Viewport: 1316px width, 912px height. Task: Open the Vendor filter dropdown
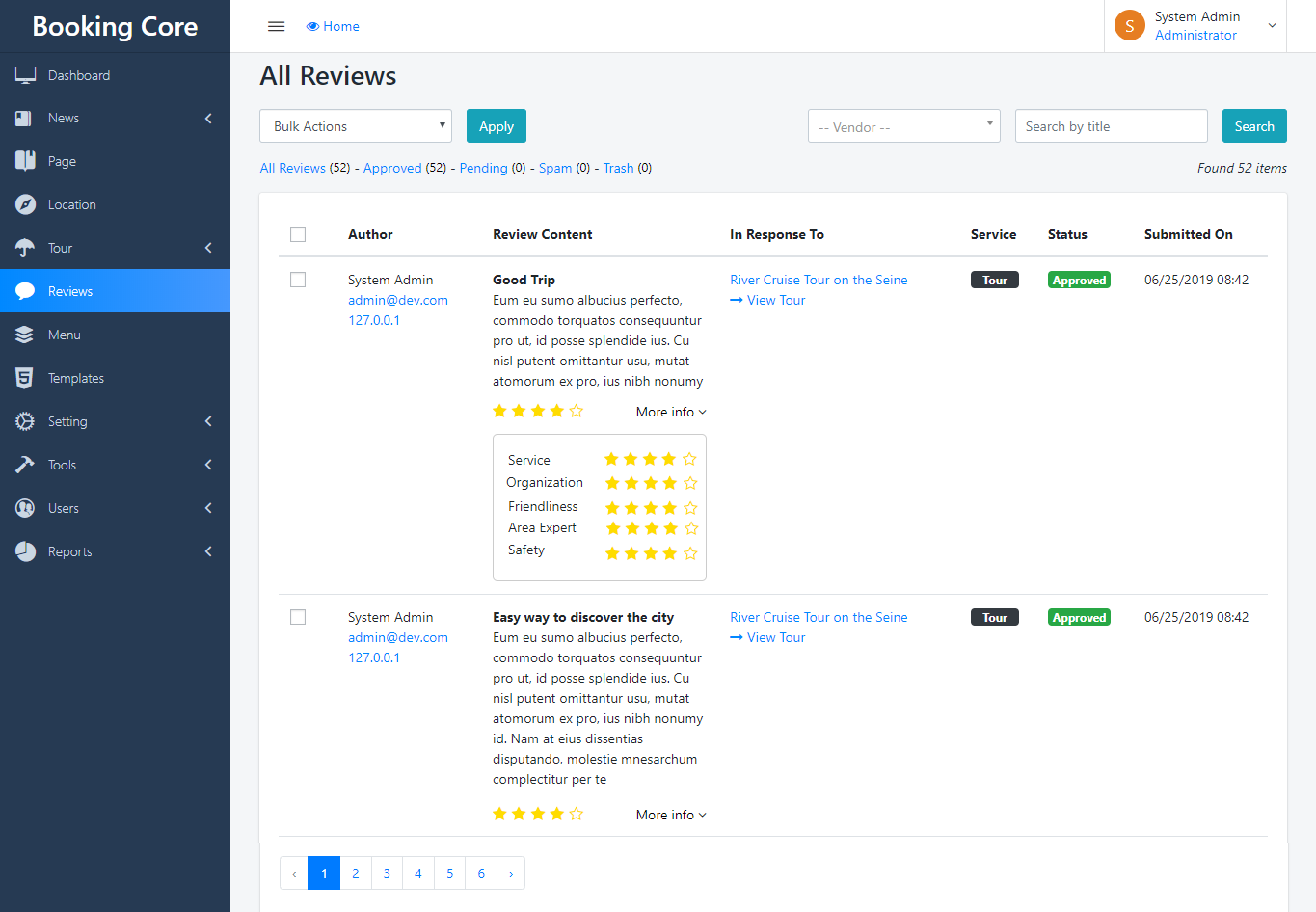[x=903, y=126]
